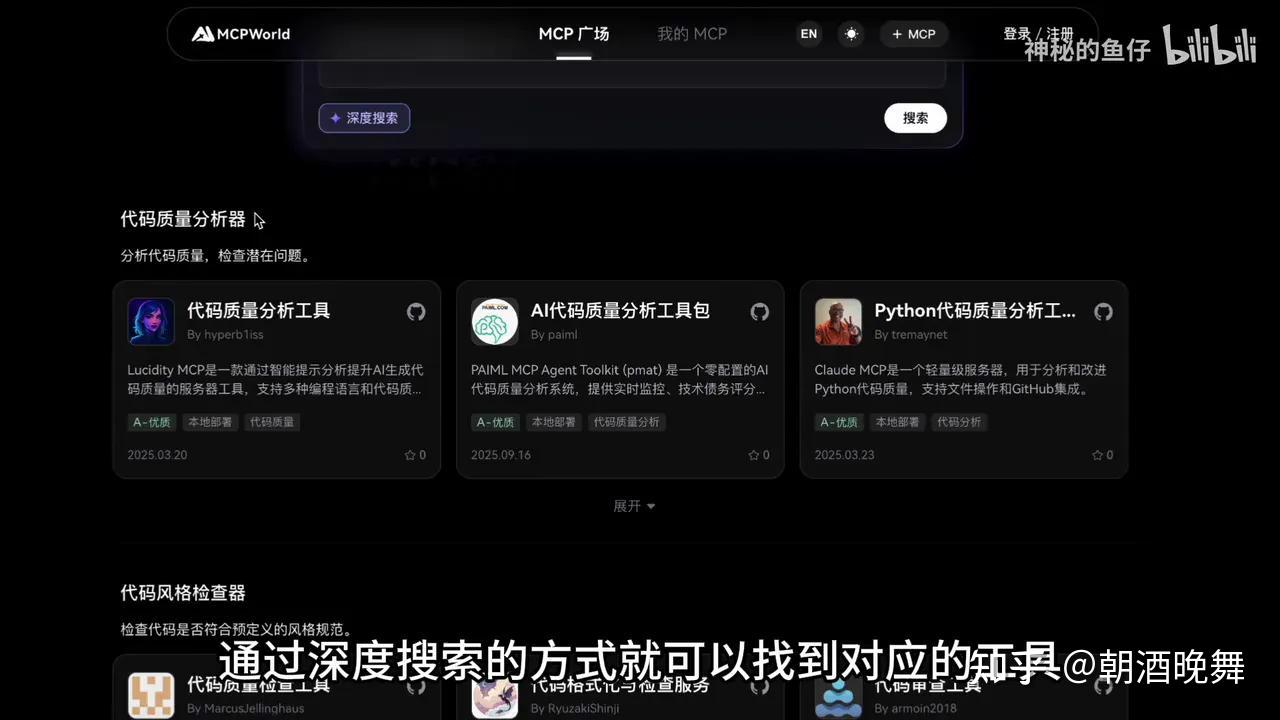Switch language with the EN button
The image size is (1280, 720).
pos(809,34)
